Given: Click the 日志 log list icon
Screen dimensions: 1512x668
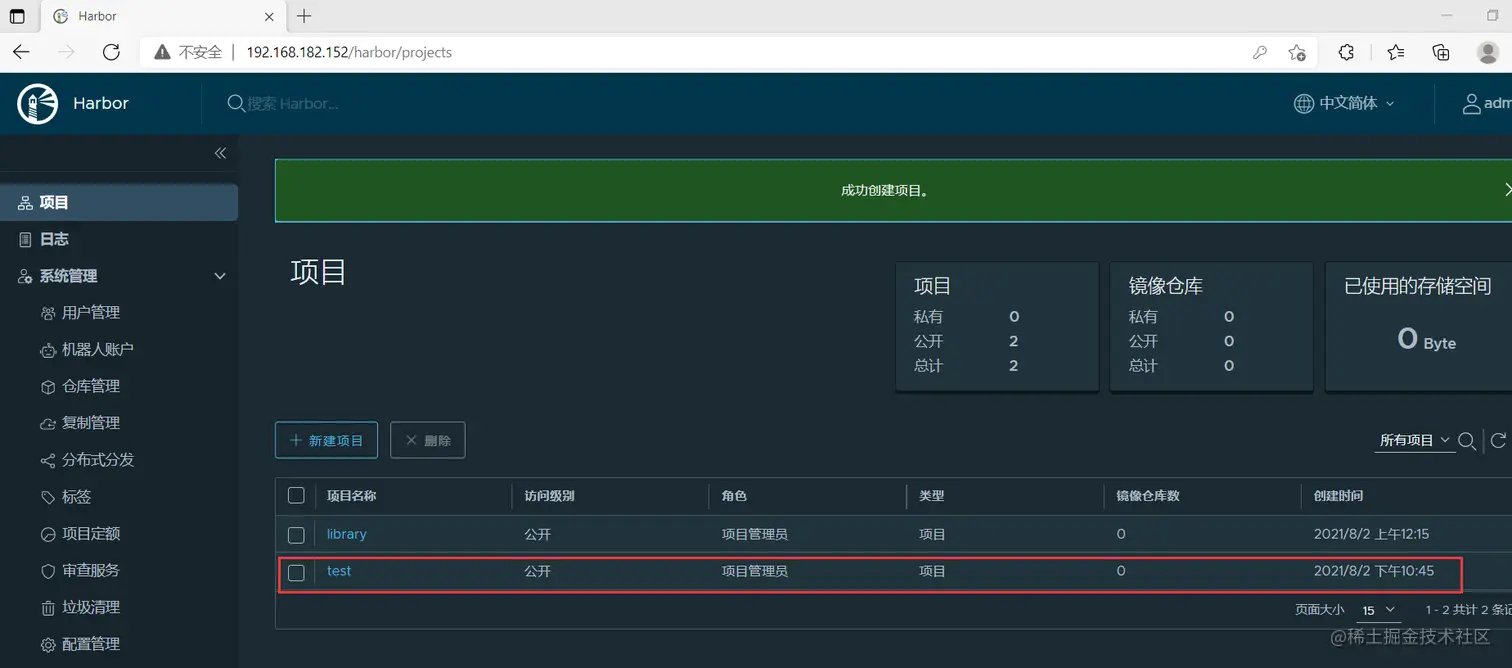Looking at the screenshot, I should pos(26,239).
